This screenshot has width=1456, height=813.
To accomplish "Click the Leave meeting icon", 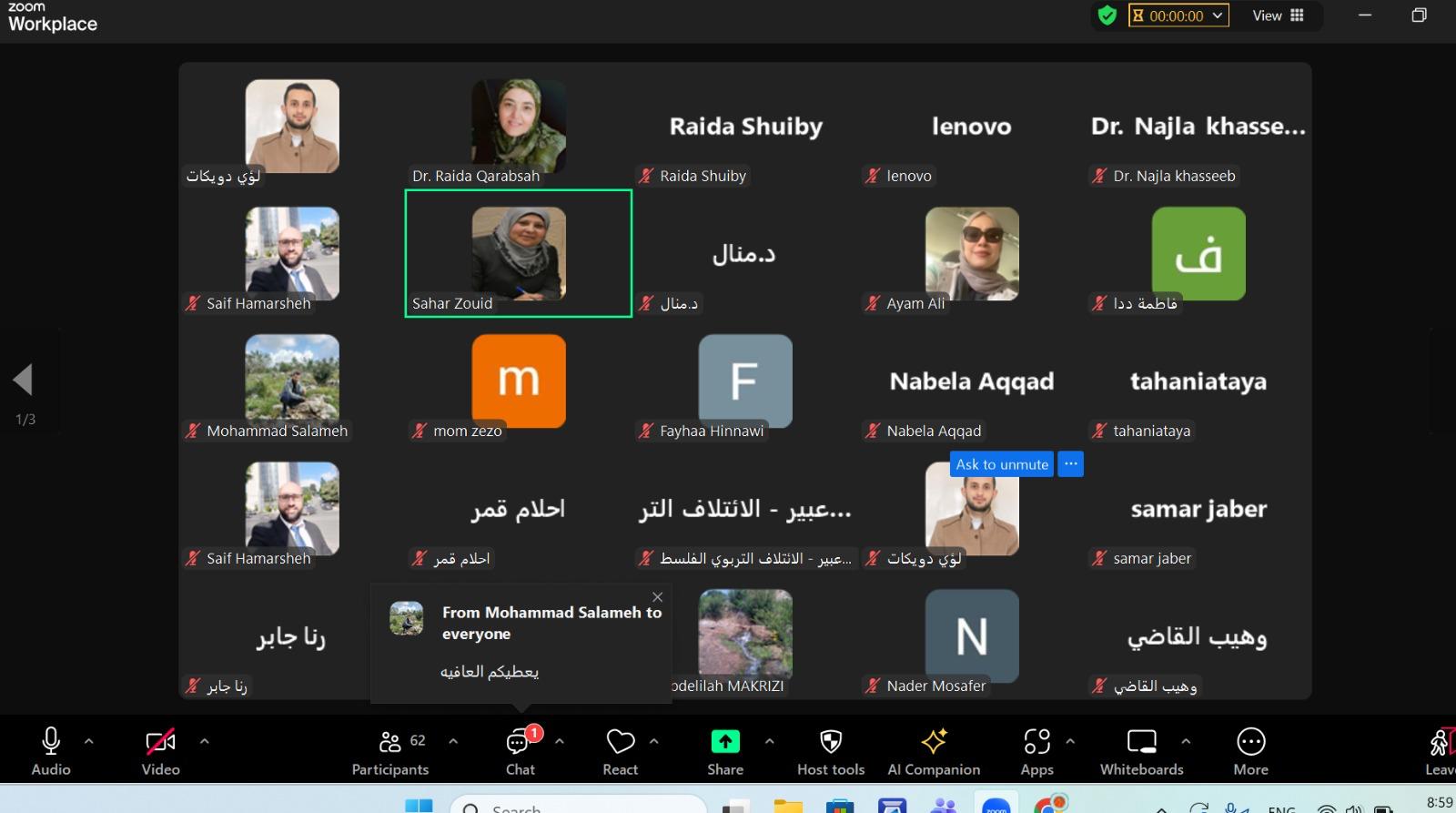I will pyautogui.click(x=1441, y=742).
